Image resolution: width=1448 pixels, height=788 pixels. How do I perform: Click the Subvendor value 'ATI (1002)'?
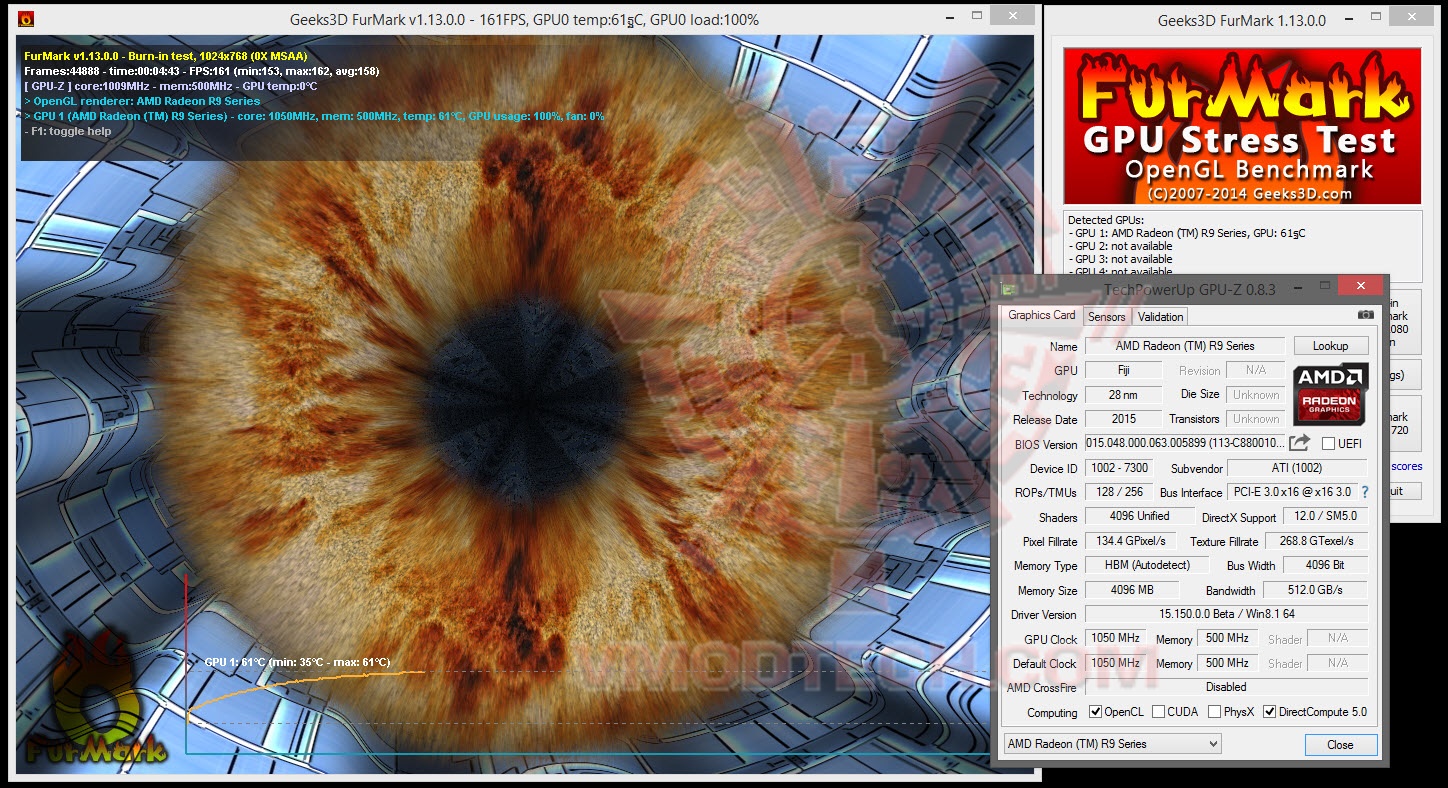[1296, 468]
